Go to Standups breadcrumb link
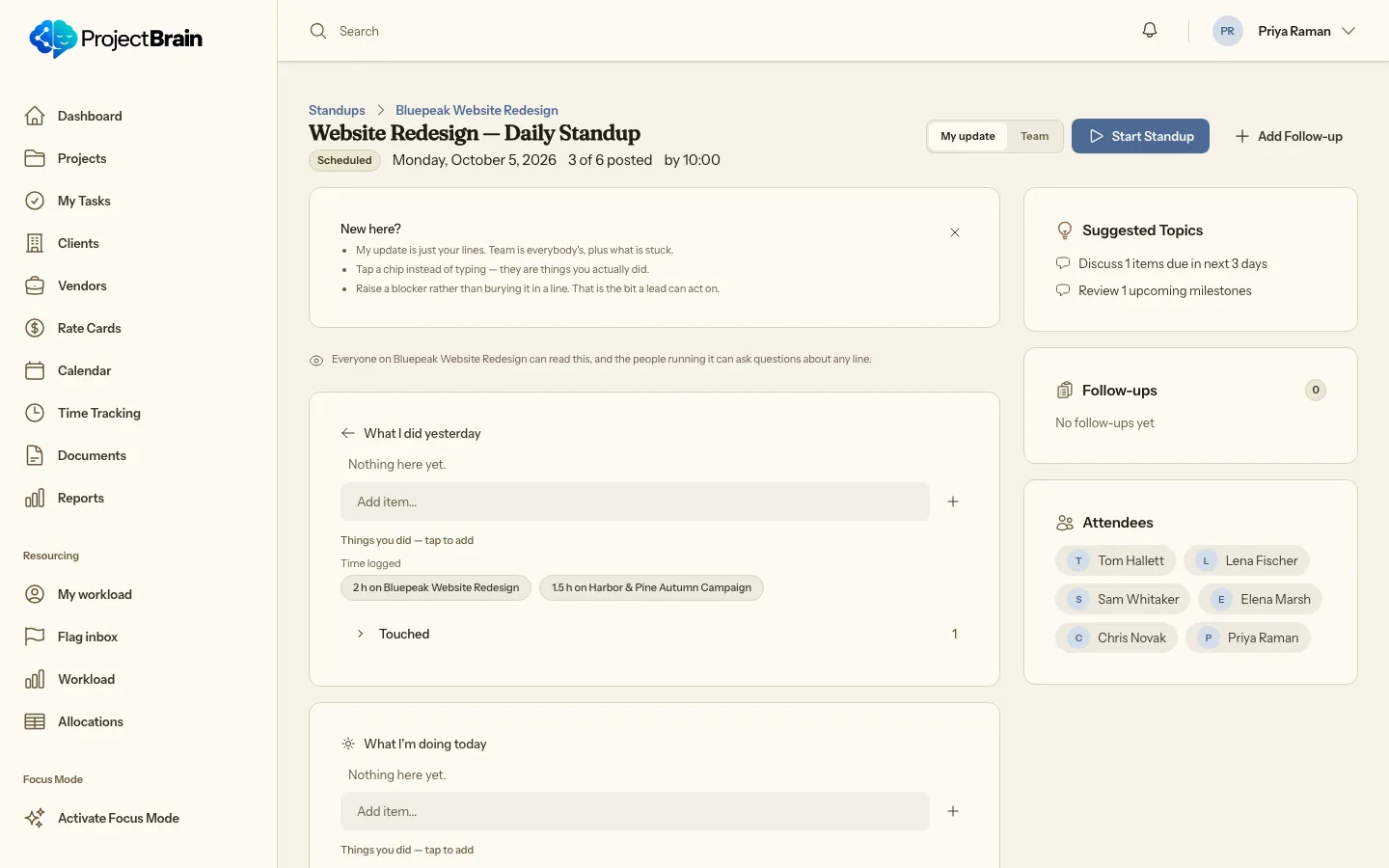The height and width of the screenshot is (868, 1389). click(x=337, y=110)
